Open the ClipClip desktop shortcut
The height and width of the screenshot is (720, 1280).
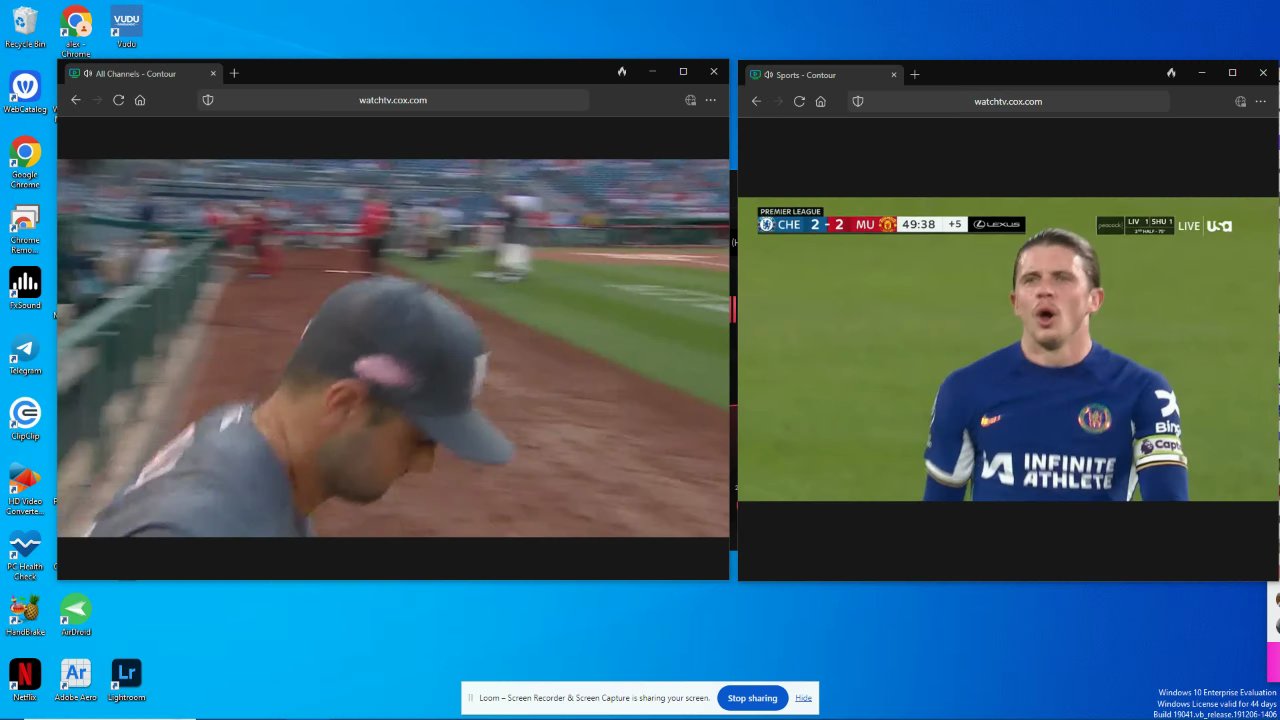(x=25, y=419)
